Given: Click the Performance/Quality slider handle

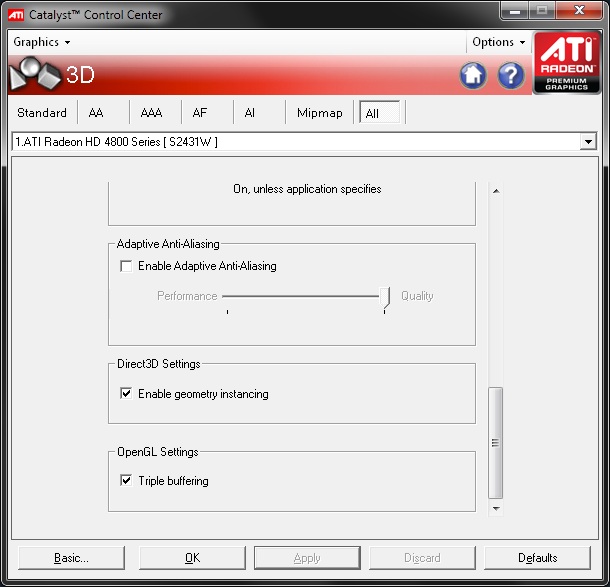Looking at the screenshot, I should (384, 298).
